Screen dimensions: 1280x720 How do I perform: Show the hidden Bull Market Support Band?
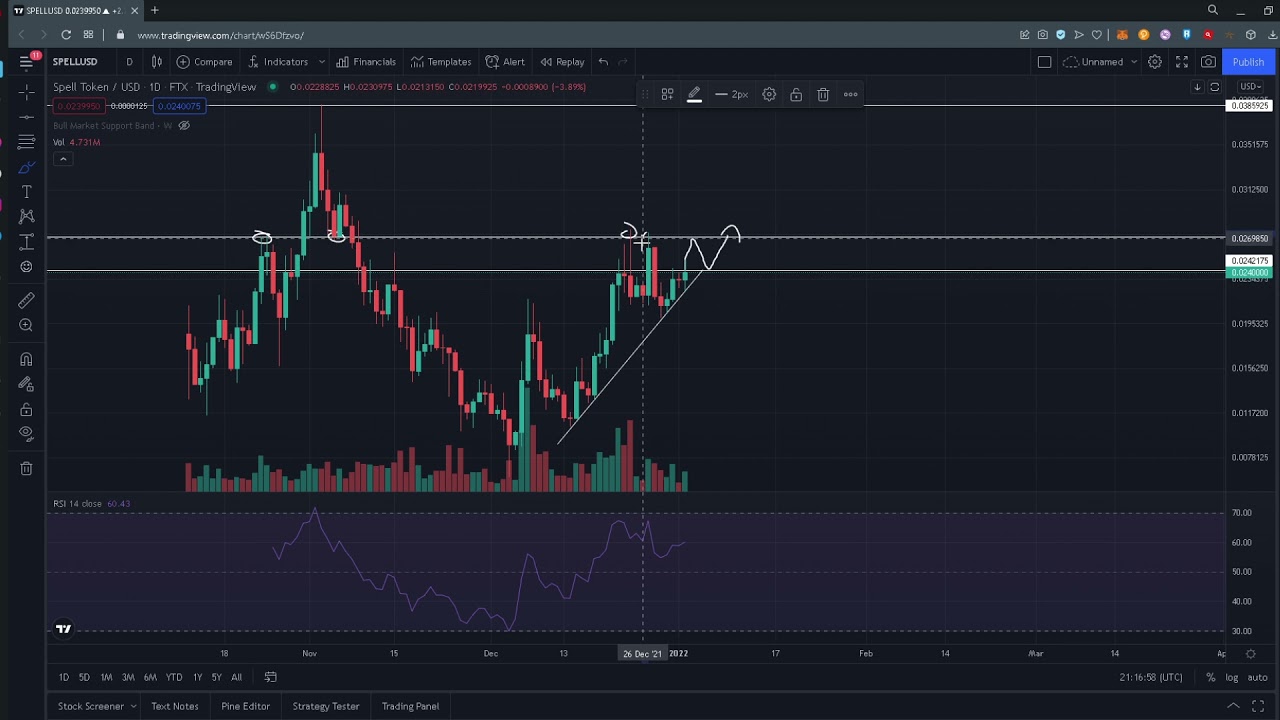pos(184,125)
